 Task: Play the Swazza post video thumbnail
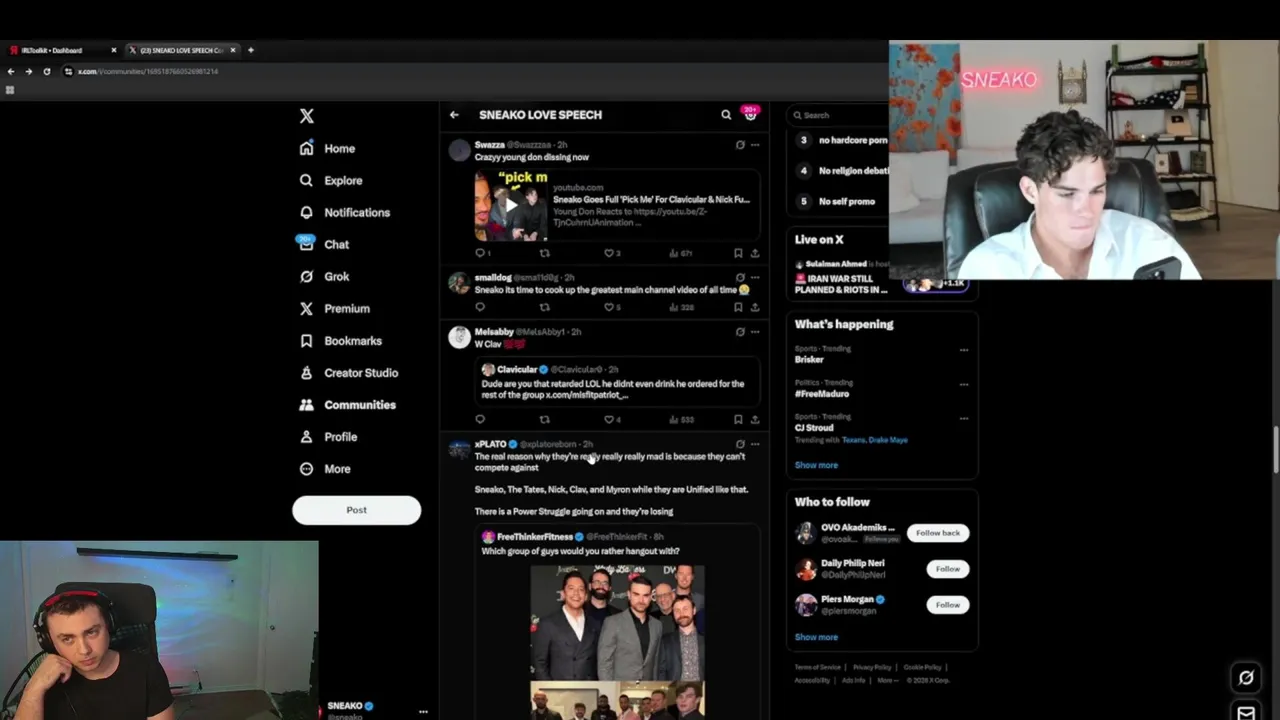click(511, 205)
